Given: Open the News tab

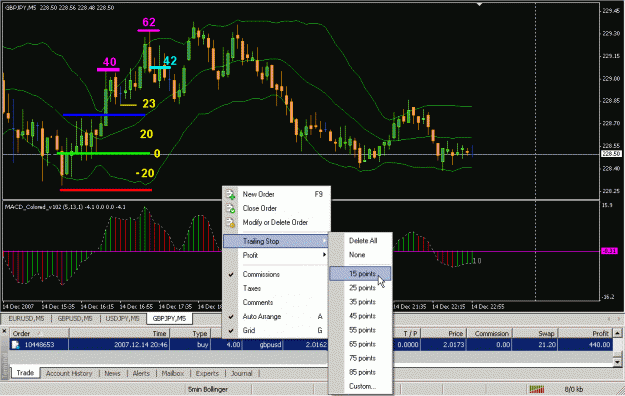Looking at the screenshot, I should pyautogui.click(x=112, y=373).
